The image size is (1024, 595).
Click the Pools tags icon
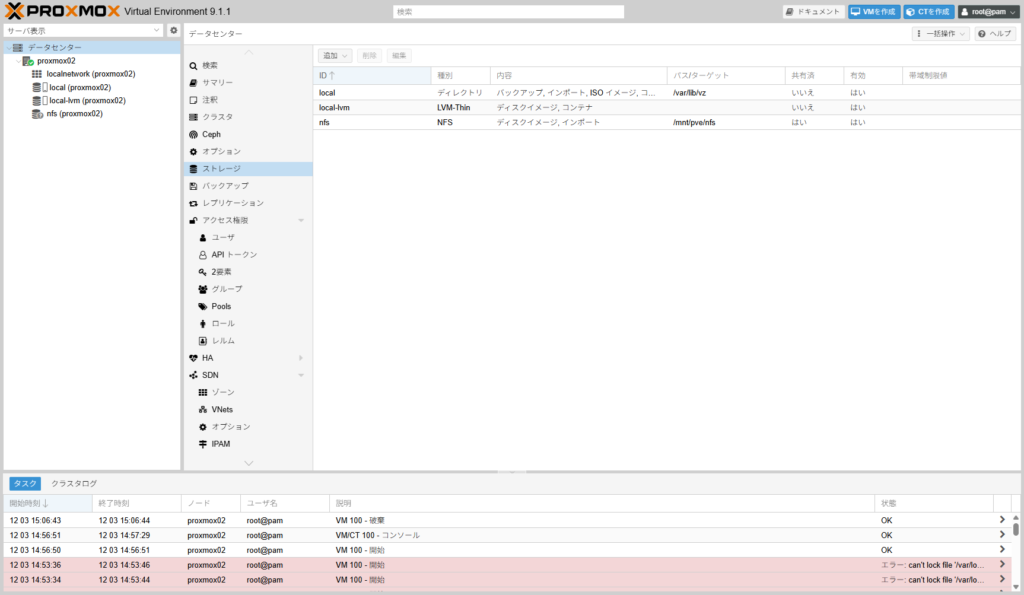tap(203, 306)
